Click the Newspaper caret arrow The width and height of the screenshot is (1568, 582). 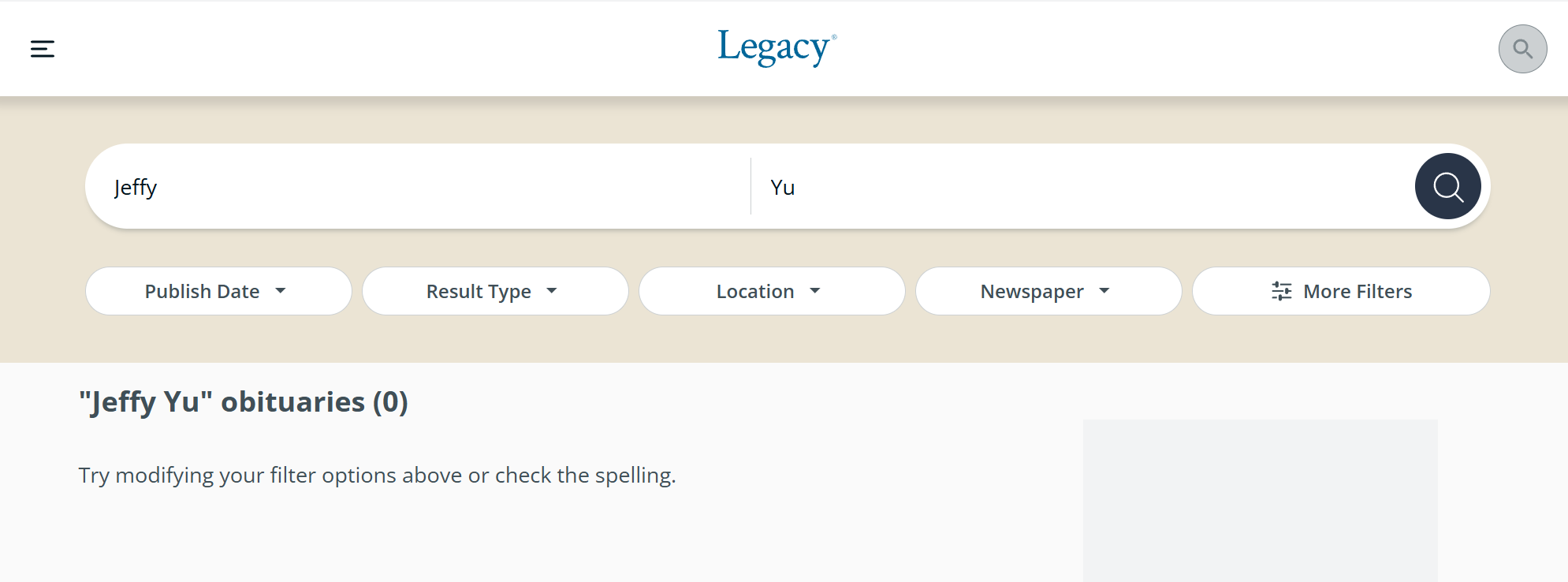coord(1104,292)
